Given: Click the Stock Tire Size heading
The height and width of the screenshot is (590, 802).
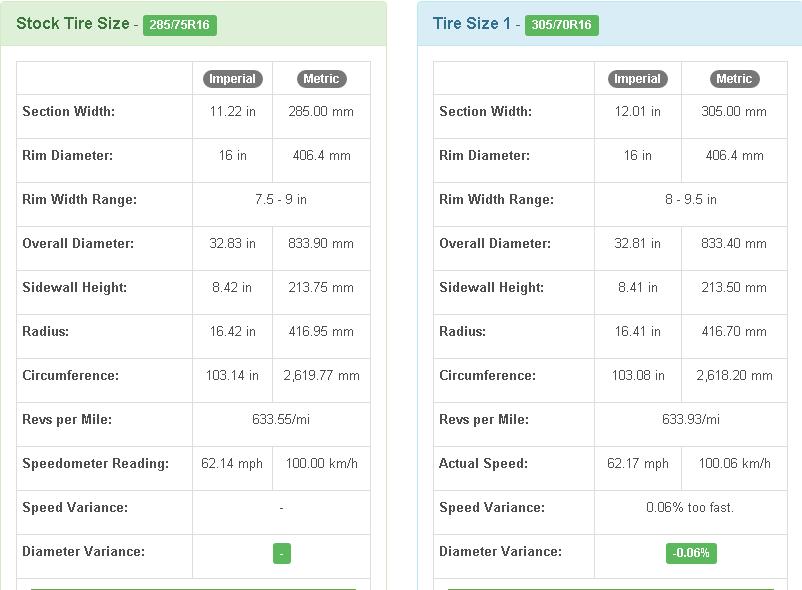Looking at the screenshot, I should pos(73,24).
